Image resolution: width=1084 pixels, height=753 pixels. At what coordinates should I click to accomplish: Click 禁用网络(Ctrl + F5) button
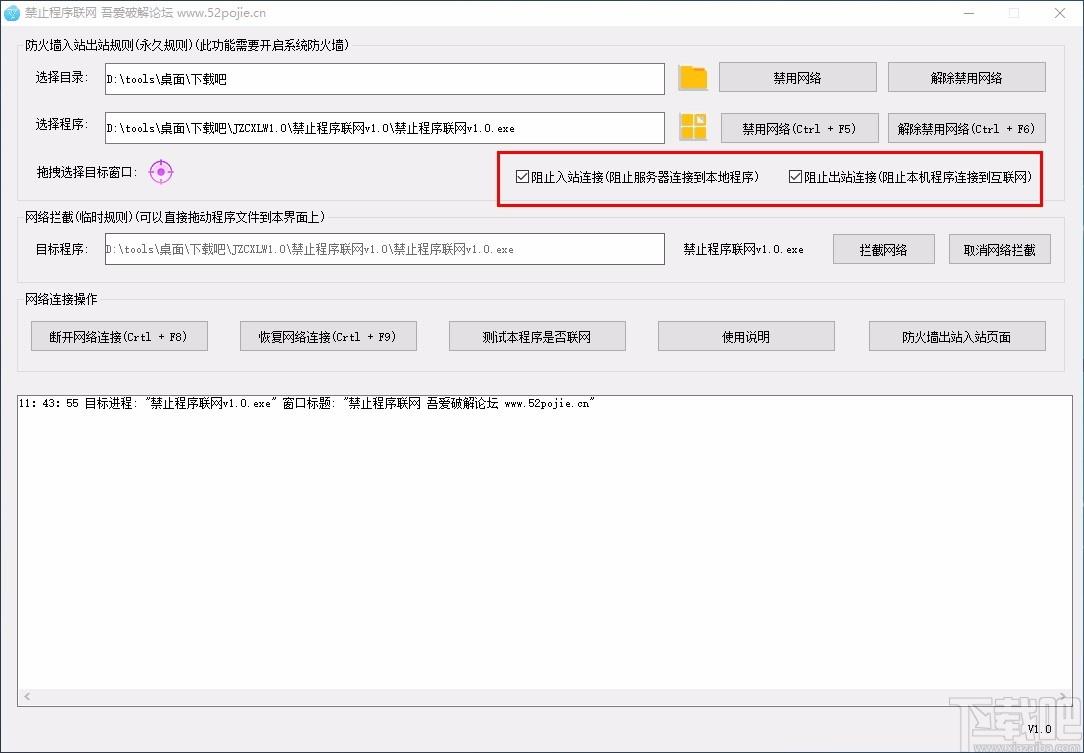[x=799, y=128]
